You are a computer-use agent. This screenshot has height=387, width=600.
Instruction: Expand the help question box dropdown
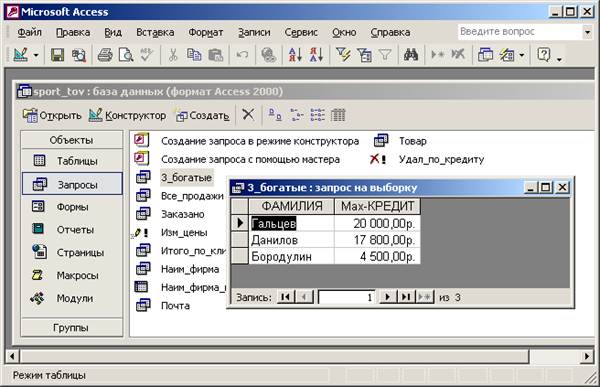click(587, 32)
